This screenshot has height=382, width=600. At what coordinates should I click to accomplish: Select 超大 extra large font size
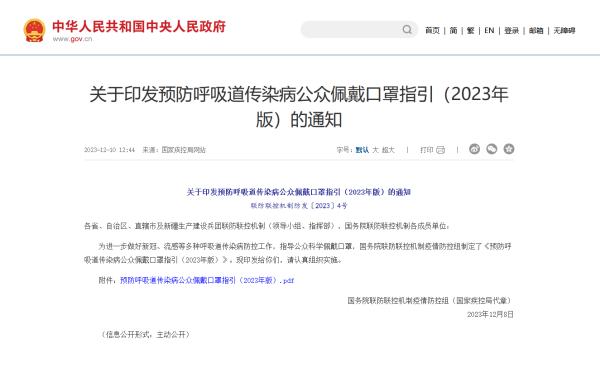(388, 150)
